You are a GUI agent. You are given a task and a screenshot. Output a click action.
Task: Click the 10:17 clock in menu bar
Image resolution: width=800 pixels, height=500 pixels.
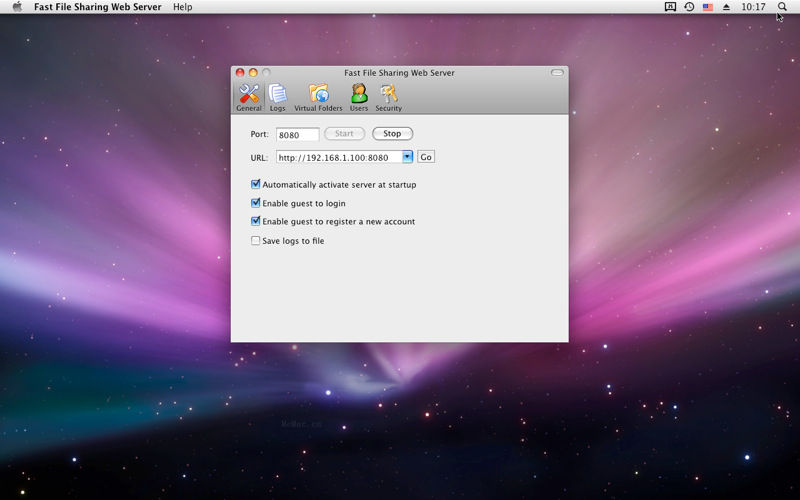753,7
